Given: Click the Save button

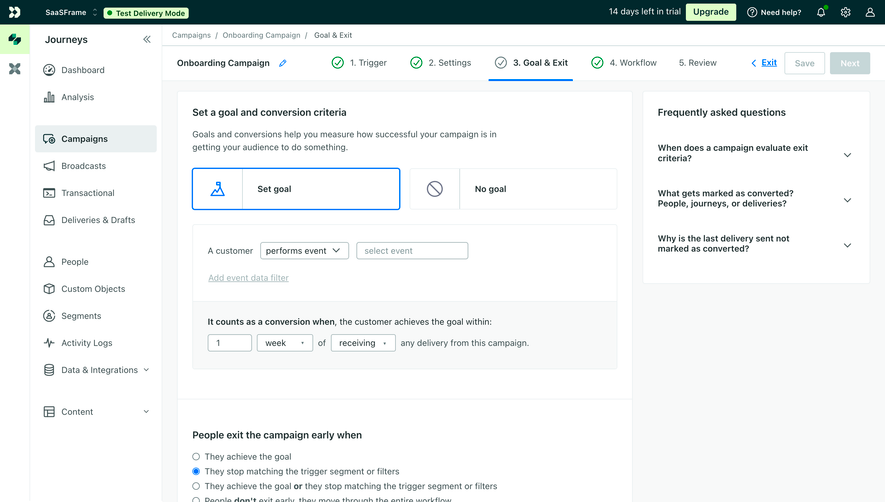Looking at the screenshot, I should (804, 63).
